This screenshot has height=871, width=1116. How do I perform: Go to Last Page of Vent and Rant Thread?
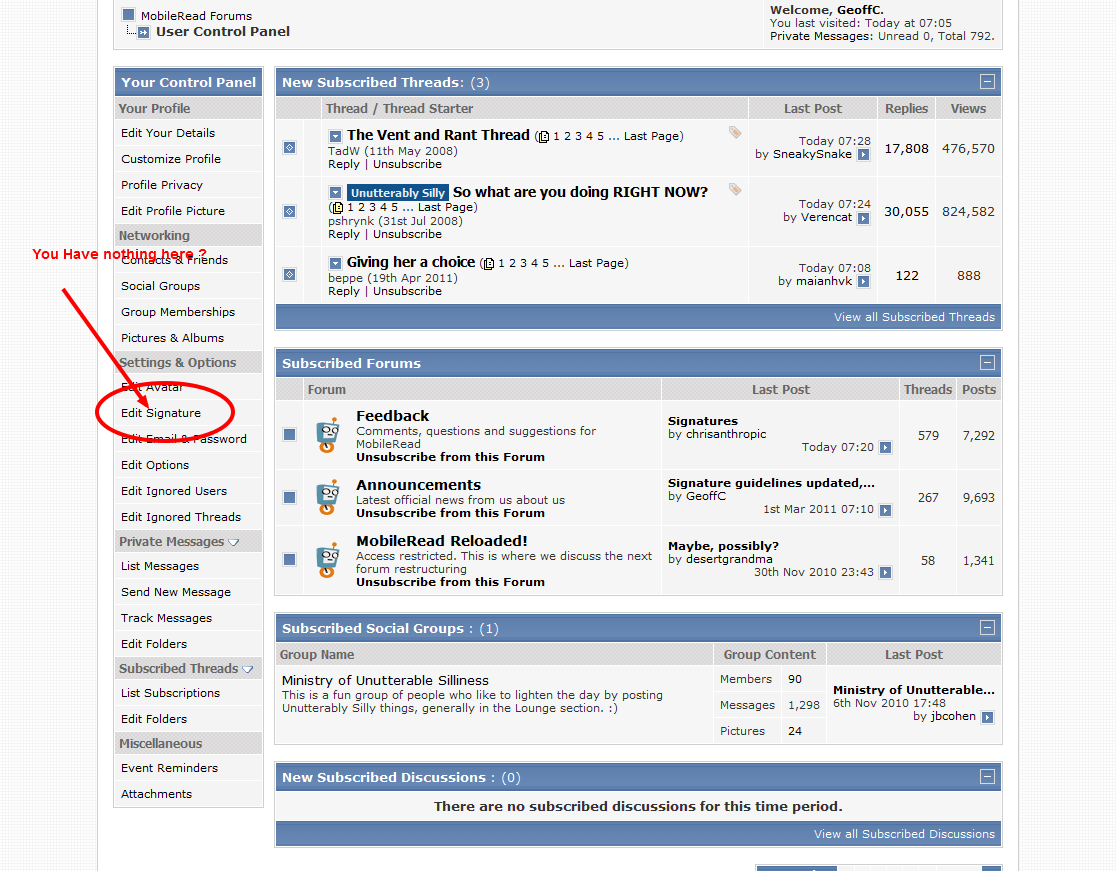(x=651, y=136)
